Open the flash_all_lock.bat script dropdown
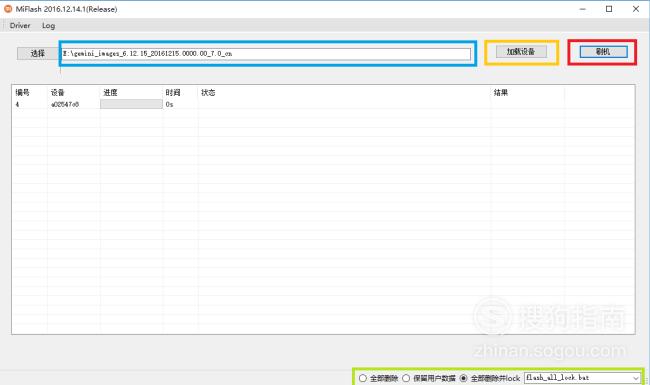The image size is (650, 385). click(x=582, y=378)
